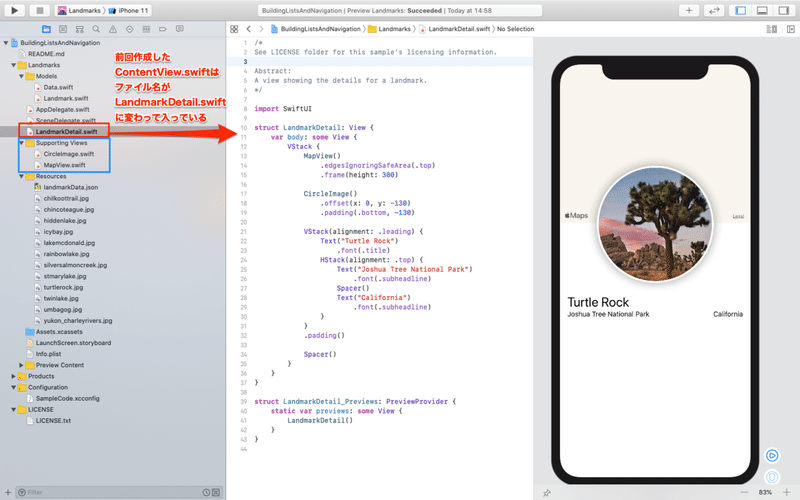Zoom in the preview canvas

[x=786, y=492]
